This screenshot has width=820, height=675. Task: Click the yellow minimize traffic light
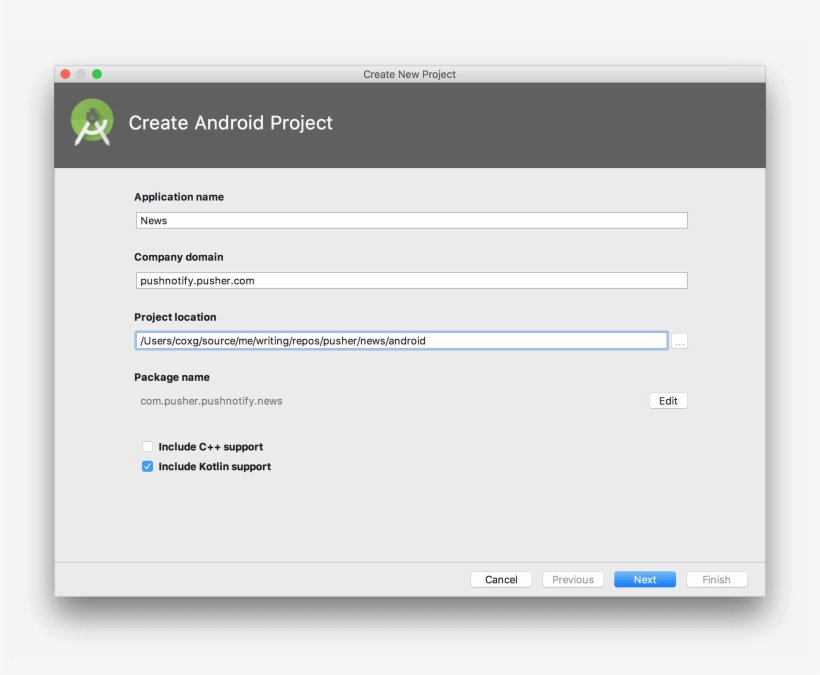pos(80,73)
